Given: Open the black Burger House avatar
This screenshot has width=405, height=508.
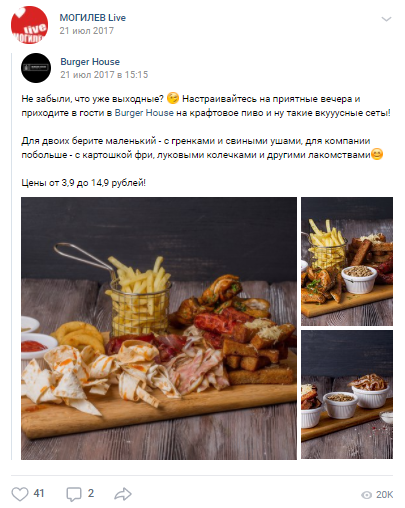Looking at the screenshot, I should point(36,68).
